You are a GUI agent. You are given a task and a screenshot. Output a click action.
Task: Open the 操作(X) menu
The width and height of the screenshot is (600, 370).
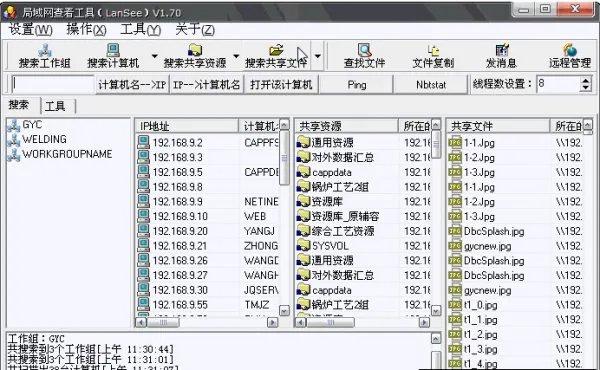pos(86,29)
